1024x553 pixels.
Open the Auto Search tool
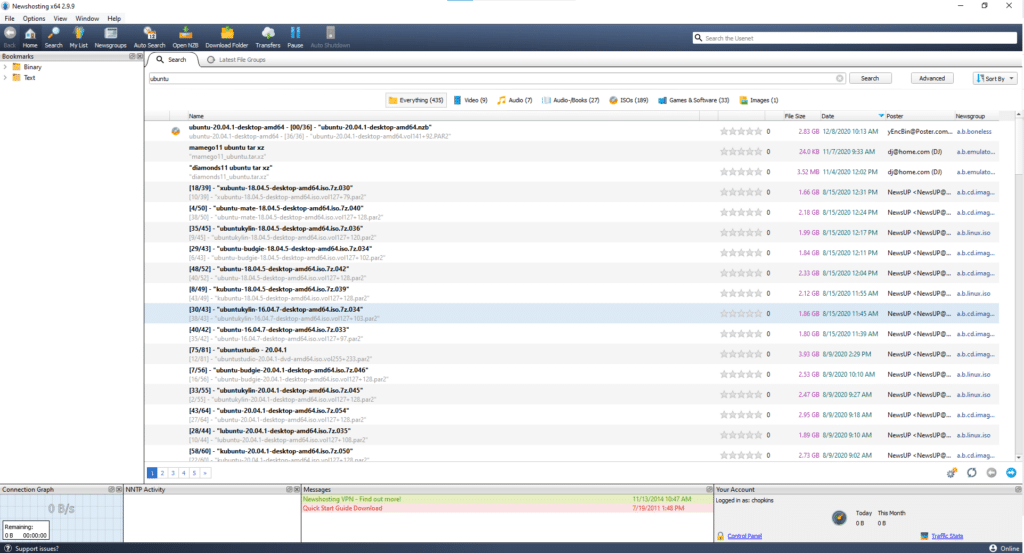coord(150,37)
